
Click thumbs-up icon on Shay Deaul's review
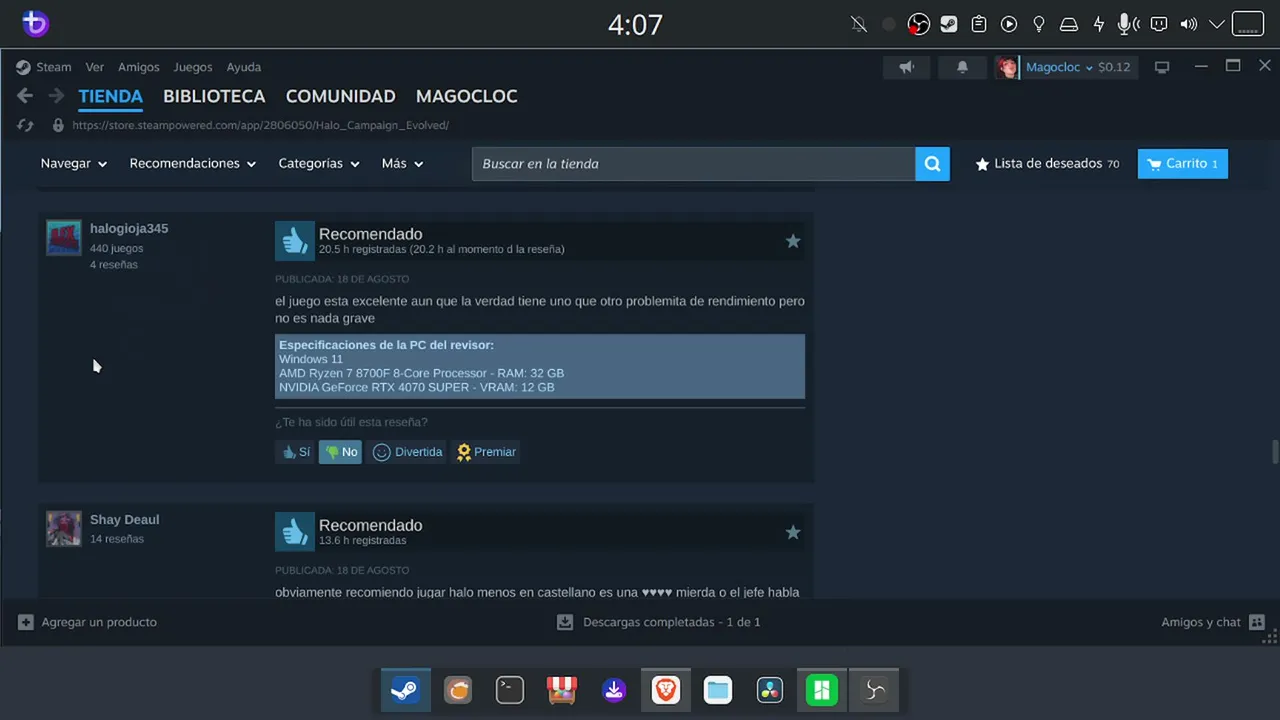coord(295,532)
